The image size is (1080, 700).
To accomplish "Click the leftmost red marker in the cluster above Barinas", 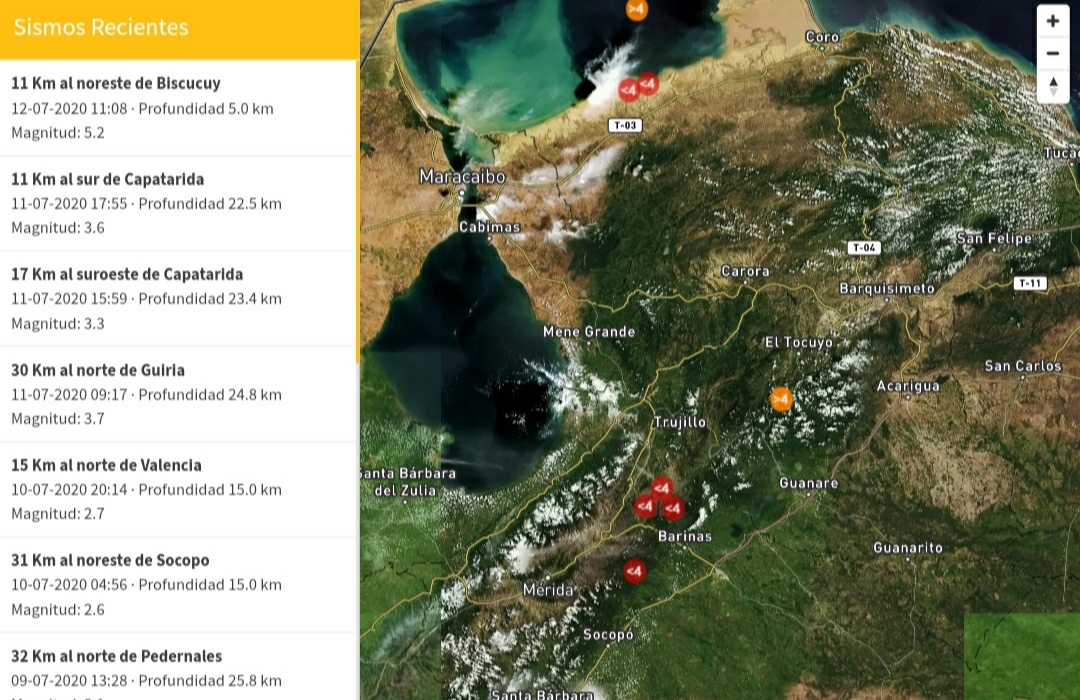I will coord(645,507).
